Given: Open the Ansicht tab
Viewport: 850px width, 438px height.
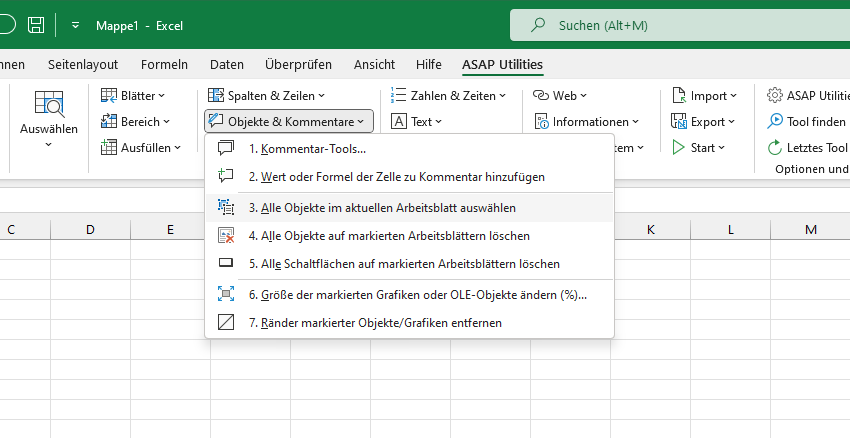Looking at the screenshot, I should (374, 65).
